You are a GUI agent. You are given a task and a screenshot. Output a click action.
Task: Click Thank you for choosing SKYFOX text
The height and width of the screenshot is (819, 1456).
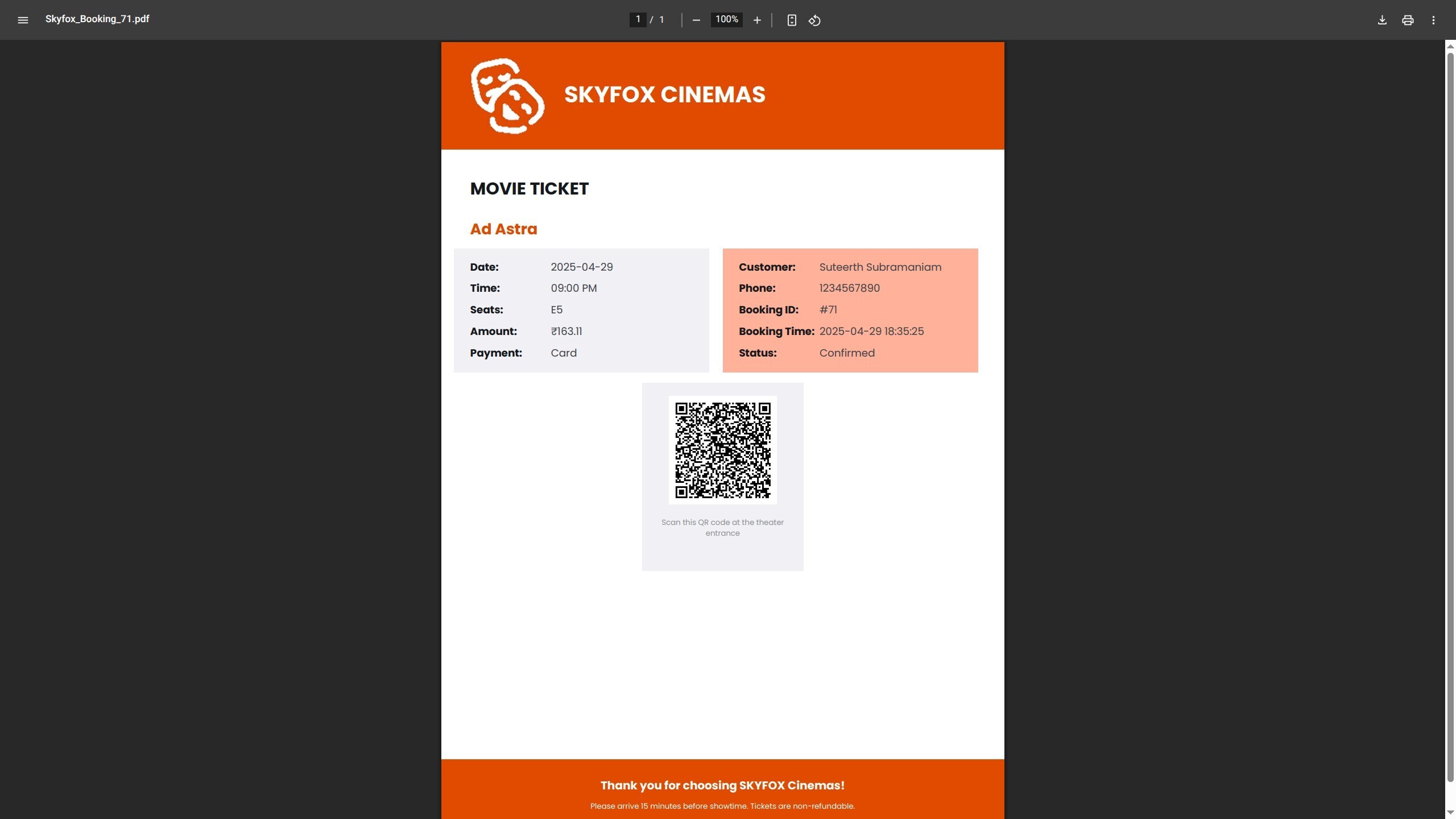[x=722, y=785]
